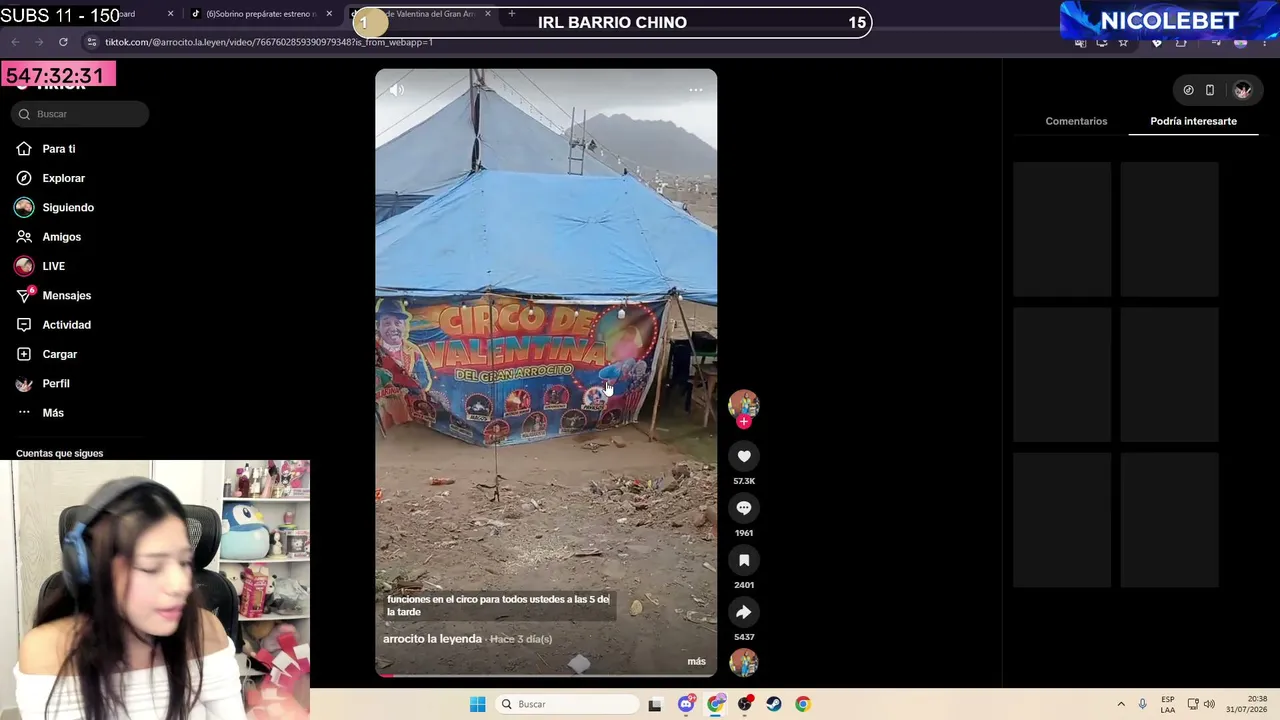The width and height of the screenshot is (1280, 720).
Task: Open your Perfil page
Action: (x=43, y=384)
